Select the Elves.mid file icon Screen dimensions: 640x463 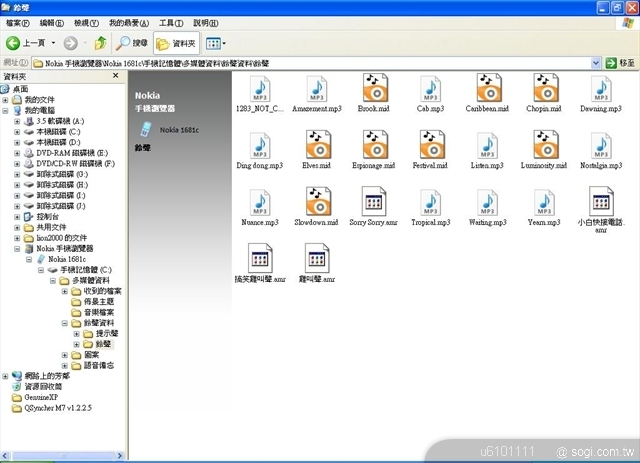[318, 145]
